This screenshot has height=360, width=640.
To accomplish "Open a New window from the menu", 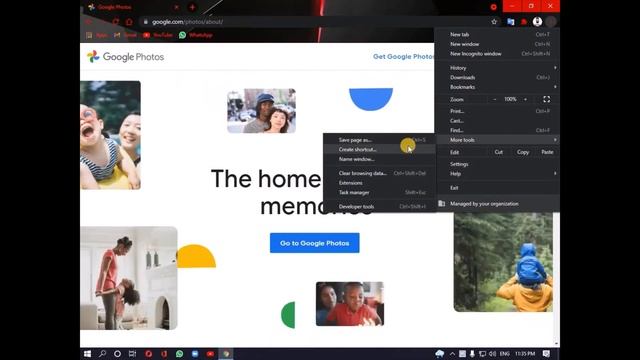I will pyautogui.click(x=498, y=44).
